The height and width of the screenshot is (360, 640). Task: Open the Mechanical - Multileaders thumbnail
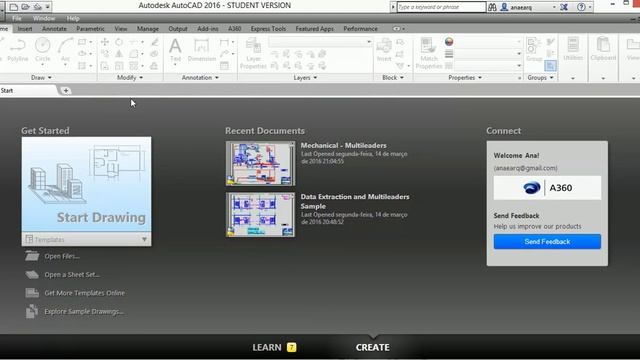pos(260,163)
